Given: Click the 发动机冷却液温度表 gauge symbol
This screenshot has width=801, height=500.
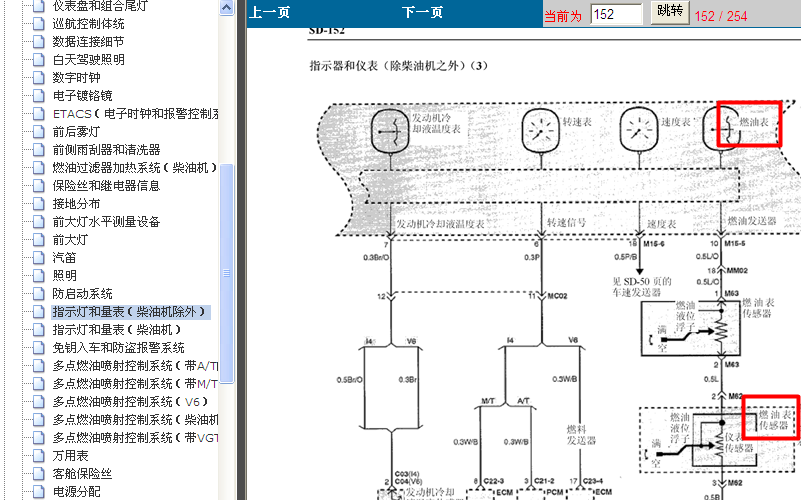Looking at the screenshot, I should point(390,131).
